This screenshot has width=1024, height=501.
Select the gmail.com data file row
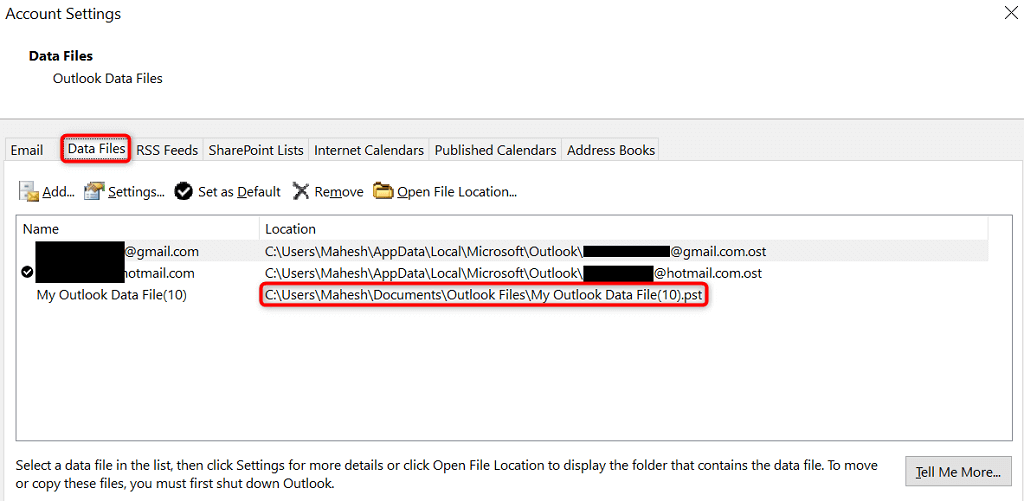[x=503, y=251]
